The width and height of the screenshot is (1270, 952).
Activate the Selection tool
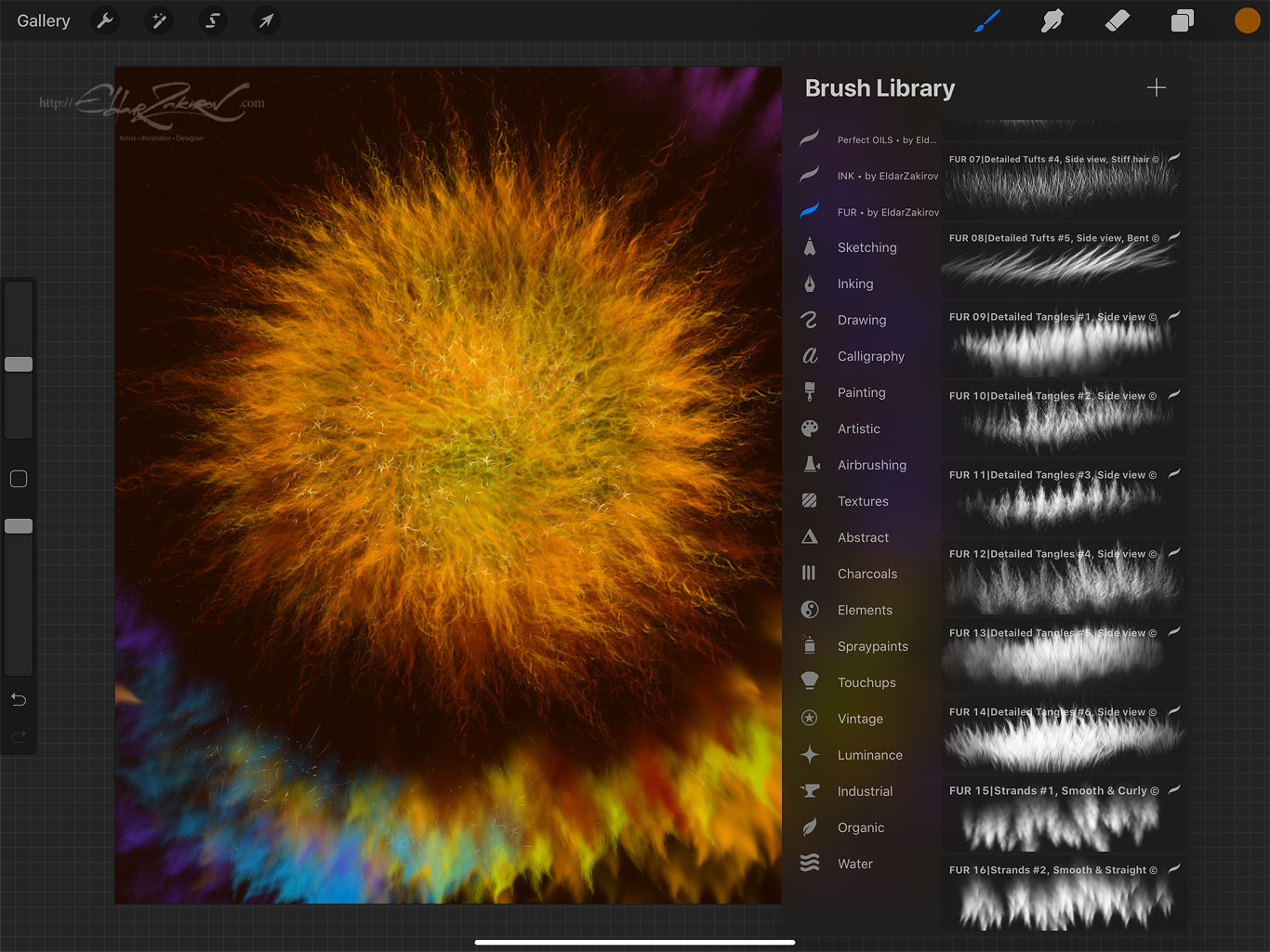212,20
